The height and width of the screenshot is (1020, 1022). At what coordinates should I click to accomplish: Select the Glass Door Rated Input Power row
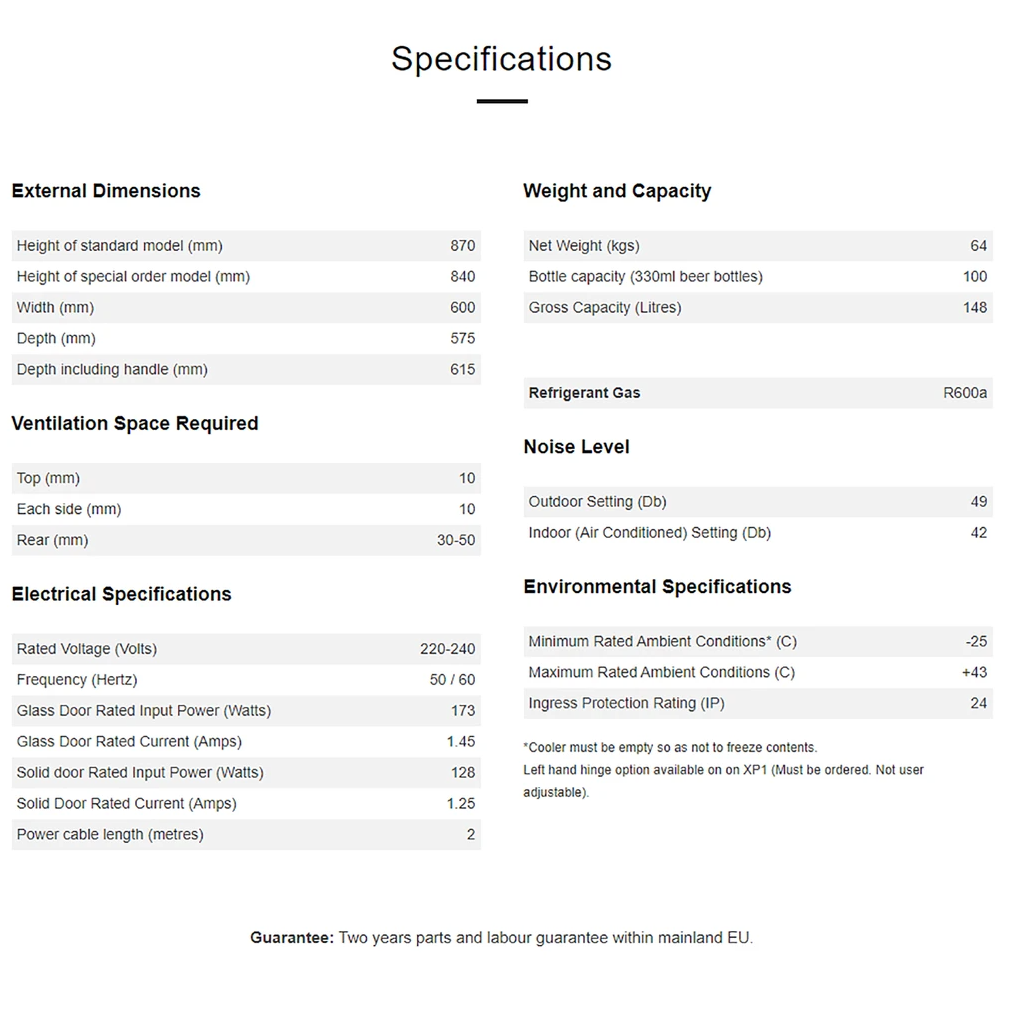(x=245, y=711)
